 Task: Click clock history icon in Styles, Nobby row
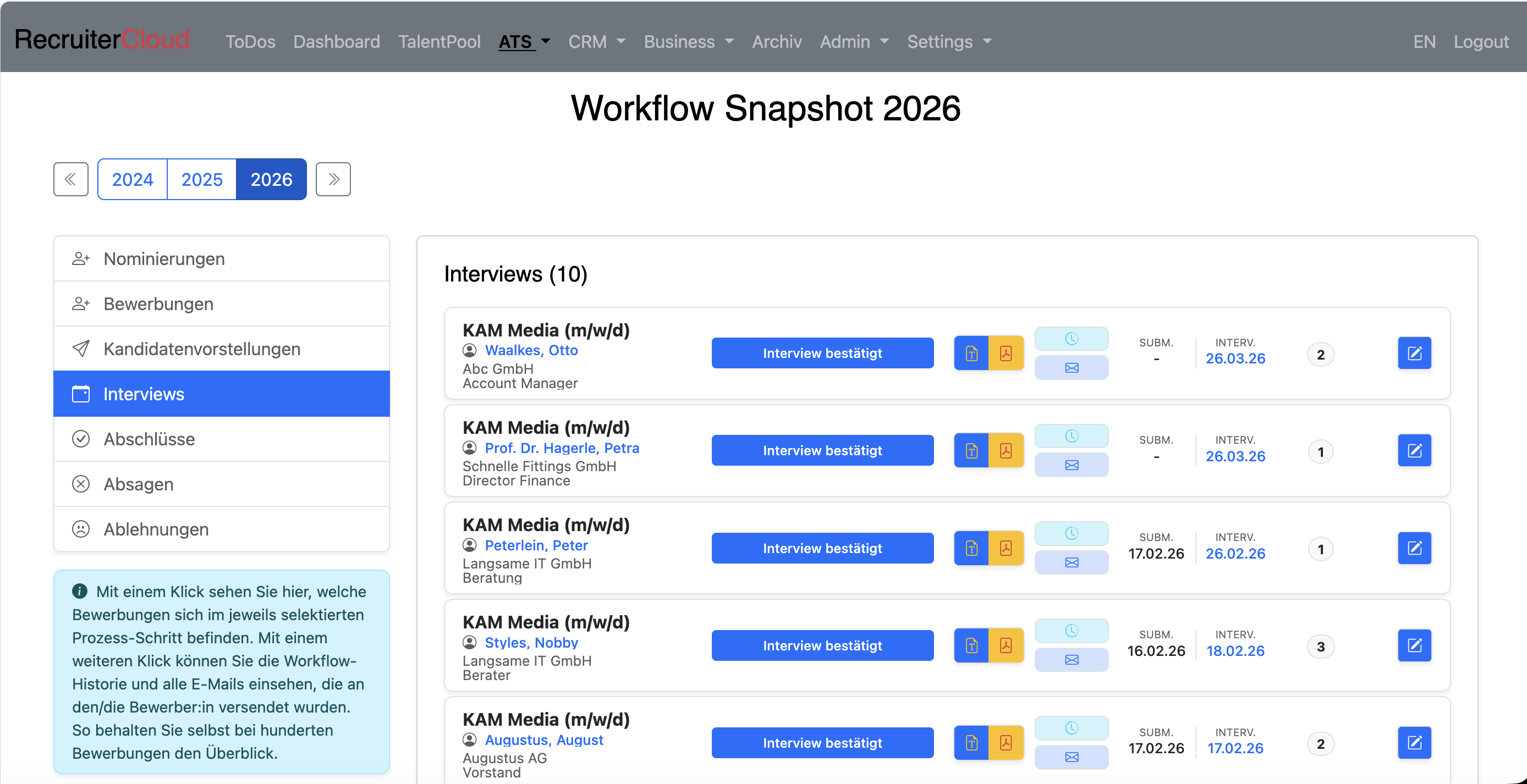click(1070, 631)
